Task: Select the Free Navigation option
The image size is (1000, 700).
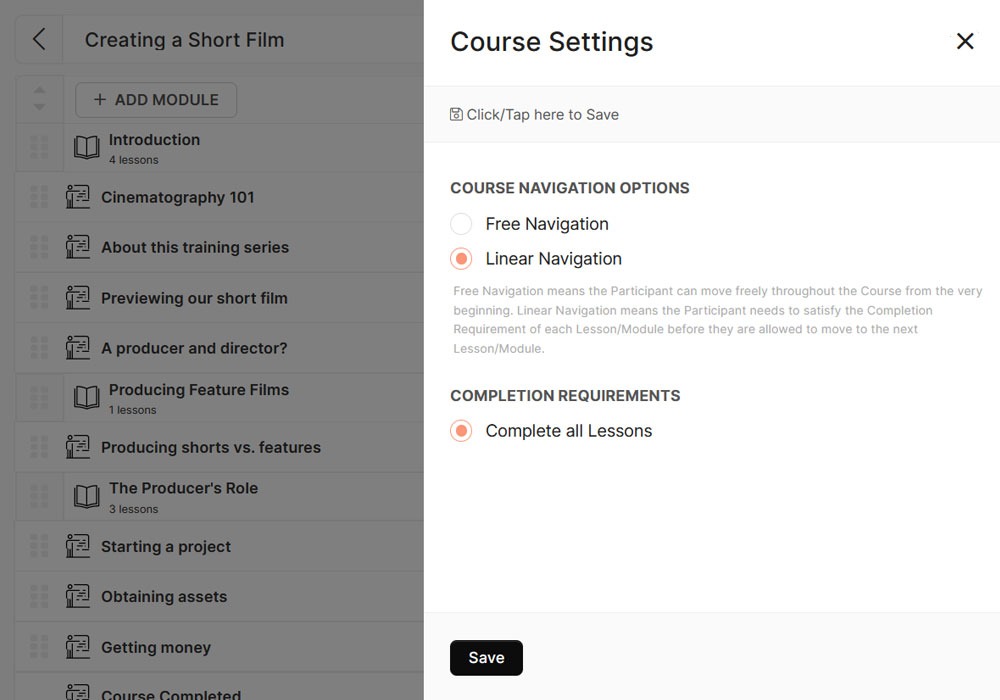Action: 461,224
